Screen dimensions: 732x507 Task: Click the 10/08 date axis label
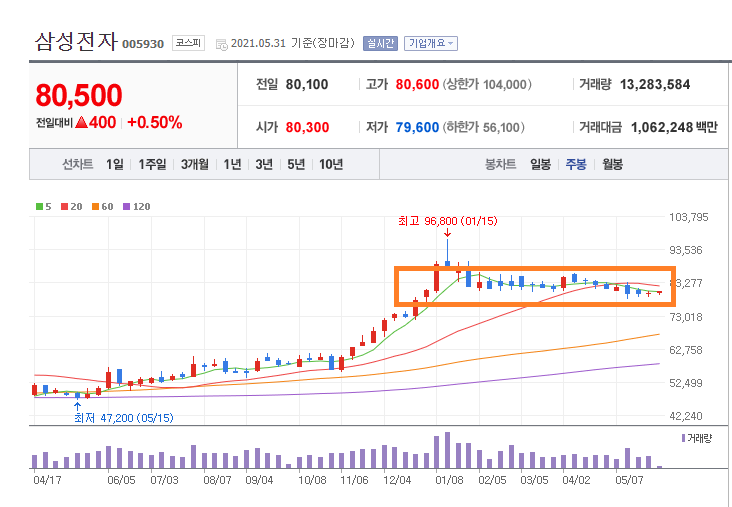312,480
